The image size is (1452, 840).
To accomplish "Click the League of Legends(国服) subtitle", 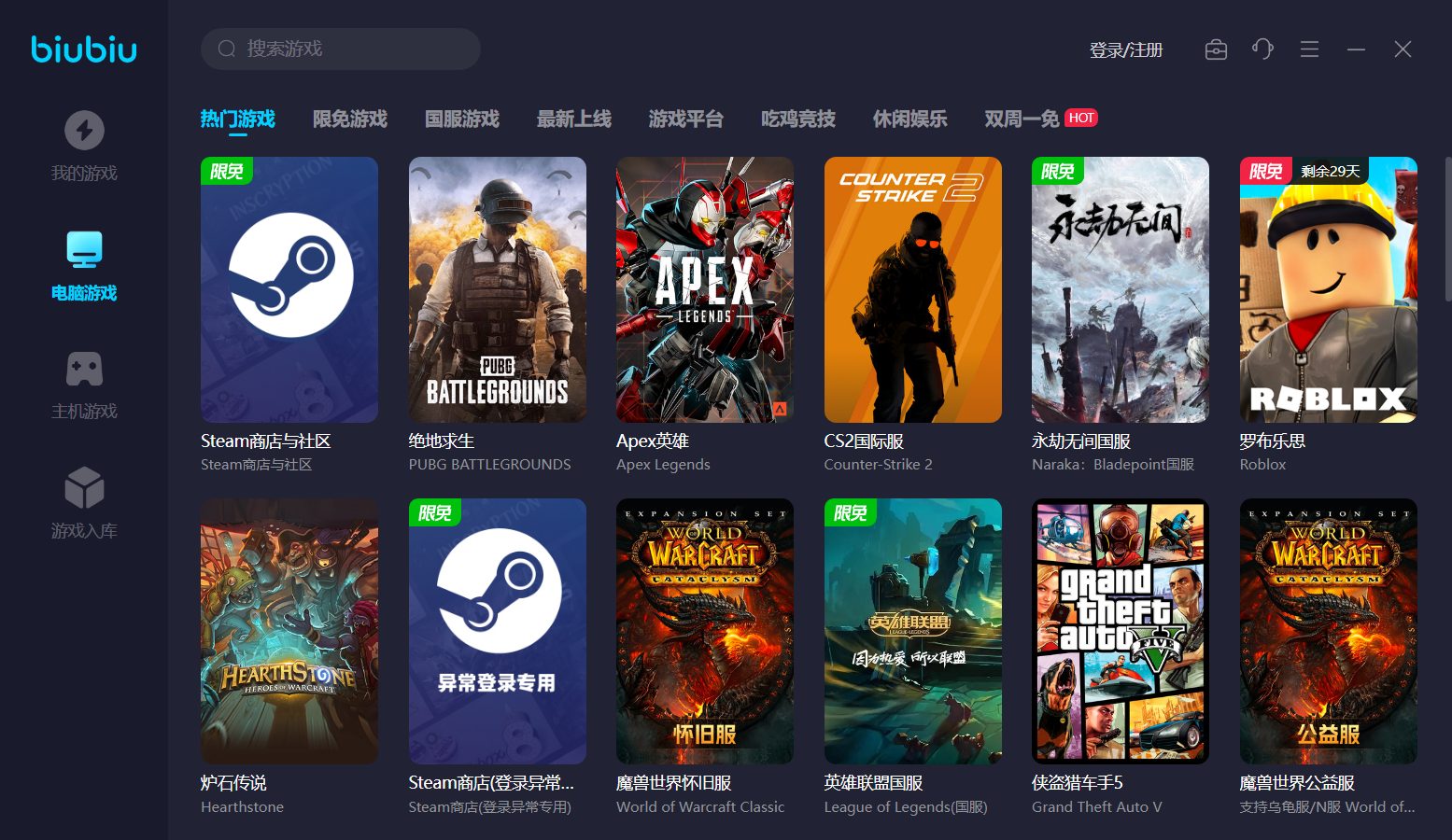I will pos(906,806).
